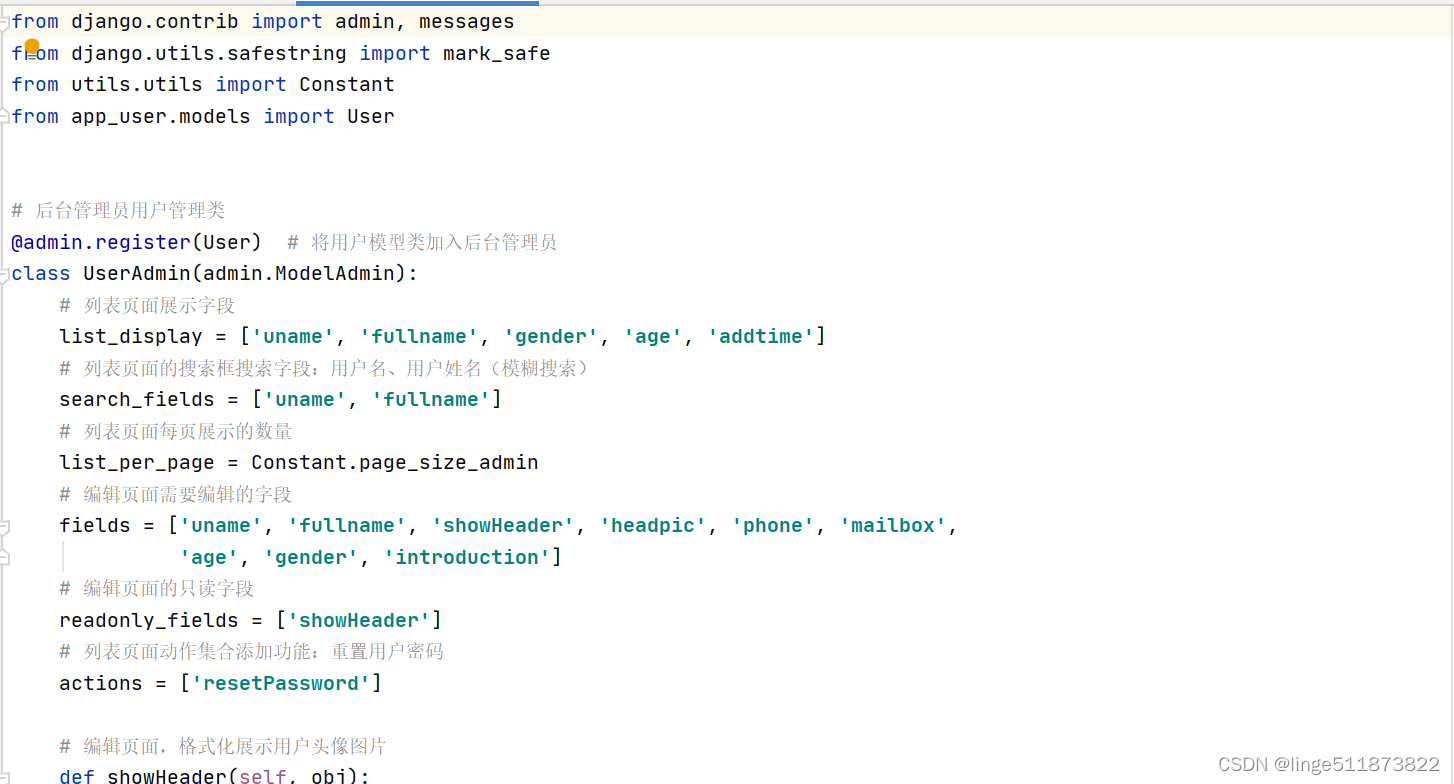Screen dimensions: 1454x784
Task: Click the 'addtime' string
Action: (x=761, y=336)
